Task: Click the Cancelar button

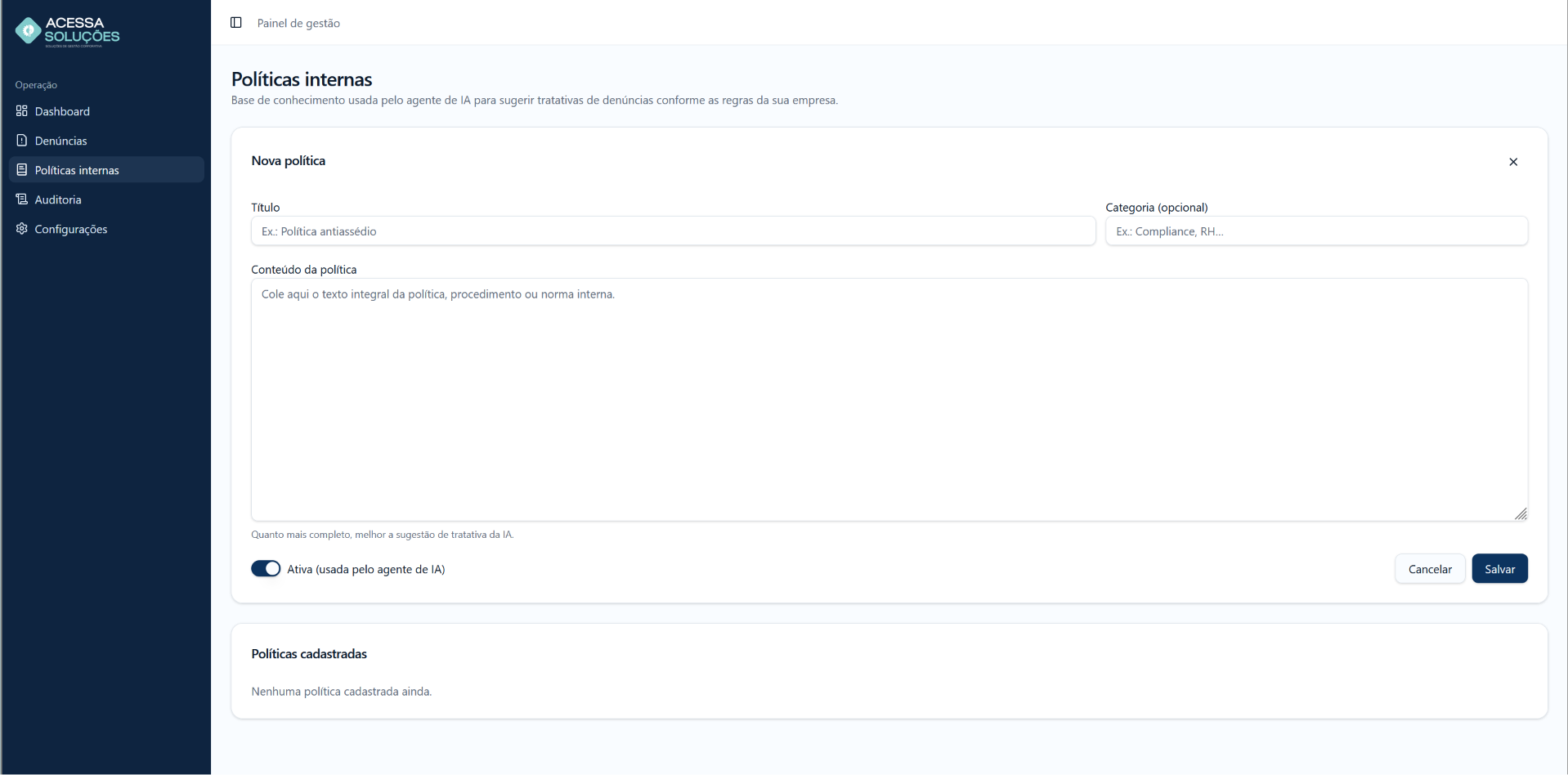Action: (x=1430, y=569)
